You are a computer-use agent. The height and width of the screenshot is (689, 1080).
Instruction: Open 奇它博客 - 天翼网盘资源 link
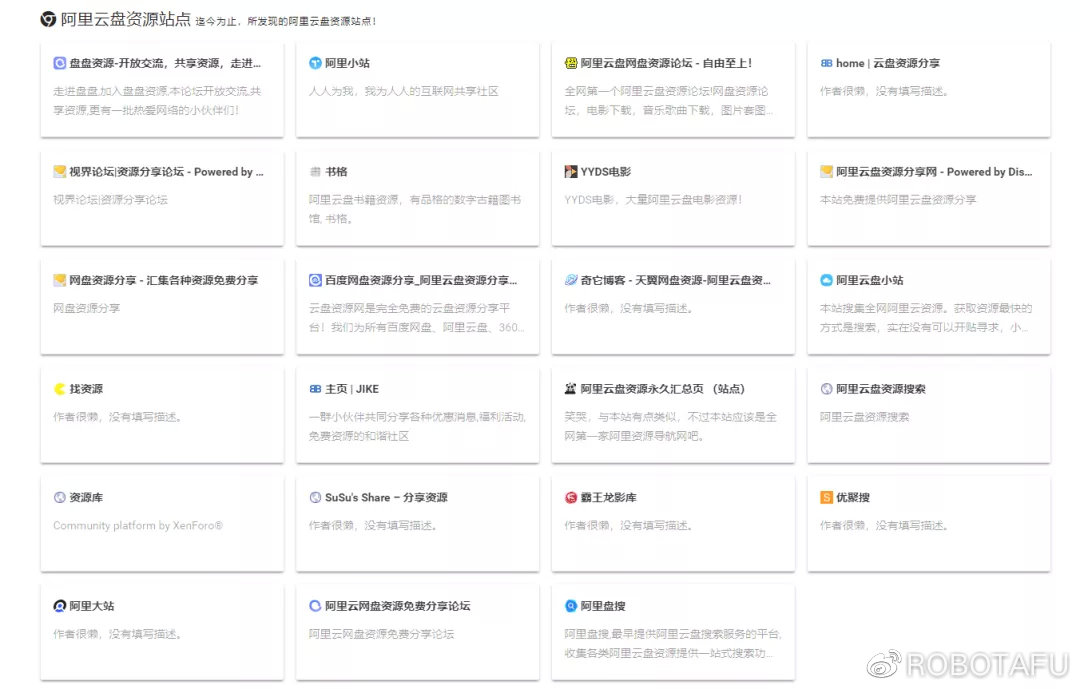(x=676, y=280)
